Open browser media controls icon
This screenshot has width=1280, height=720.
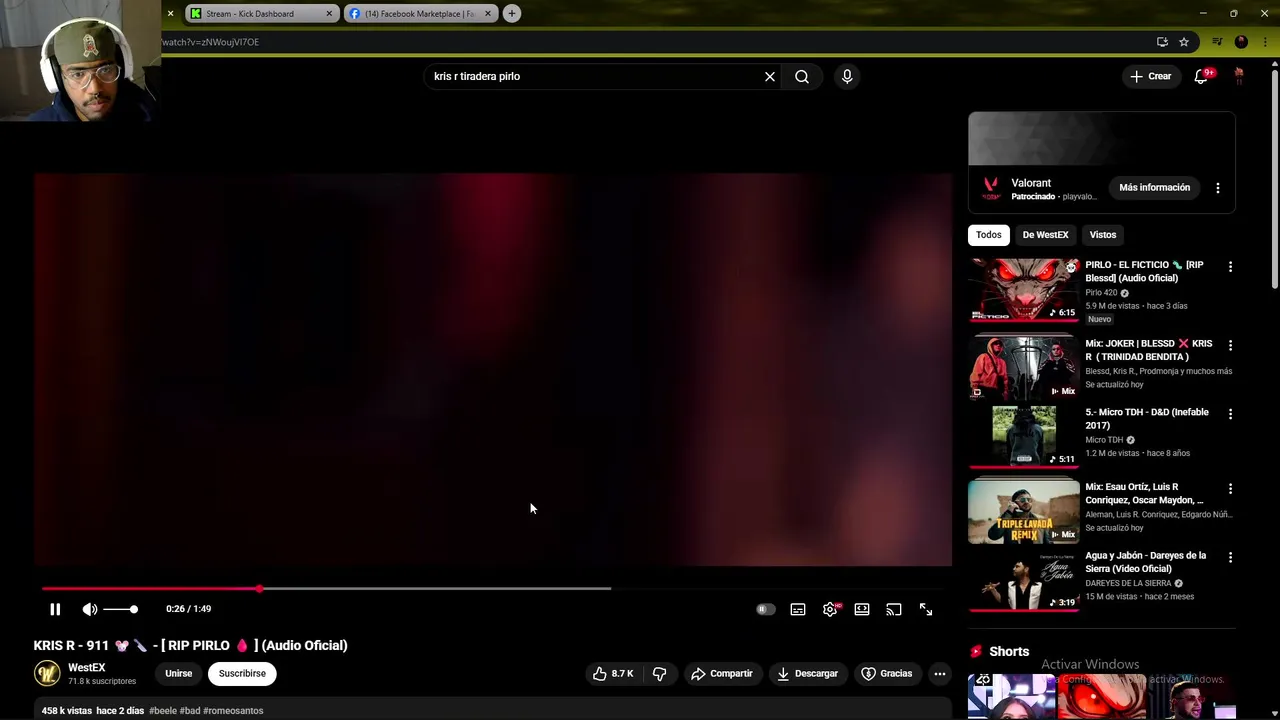coord(1217,42)
